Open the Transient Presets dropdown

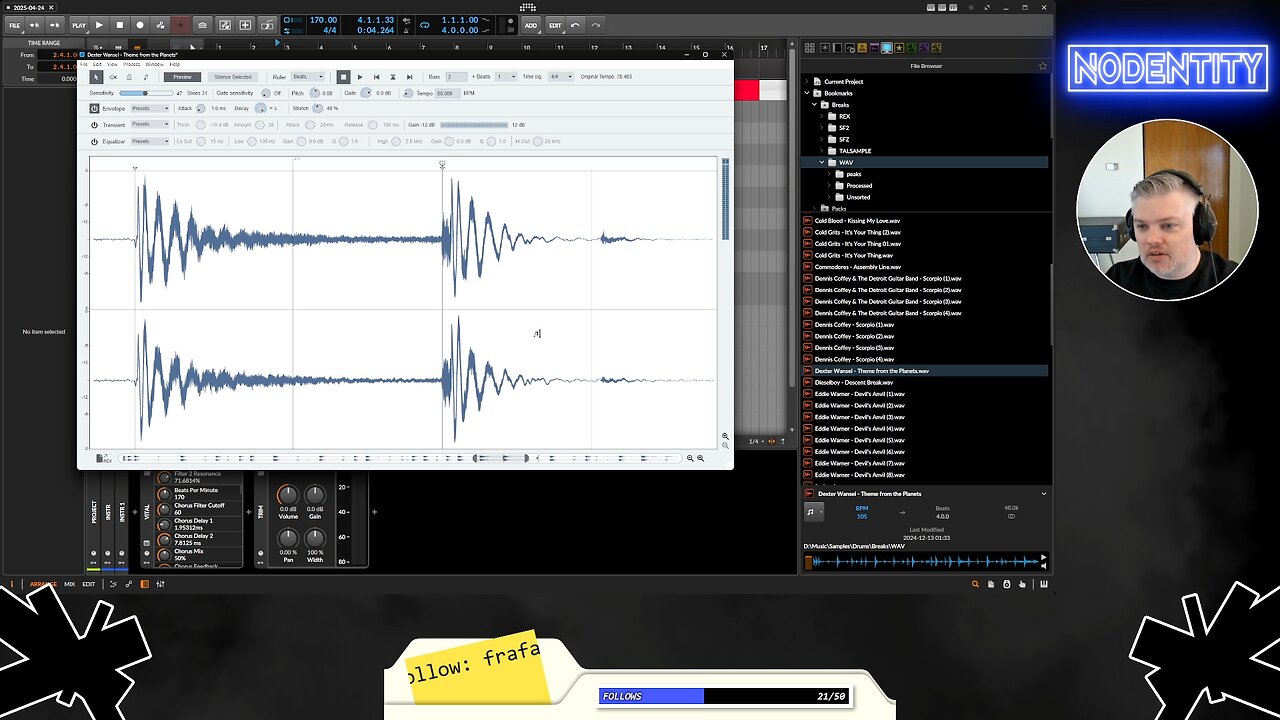click(x=150, y=124)
